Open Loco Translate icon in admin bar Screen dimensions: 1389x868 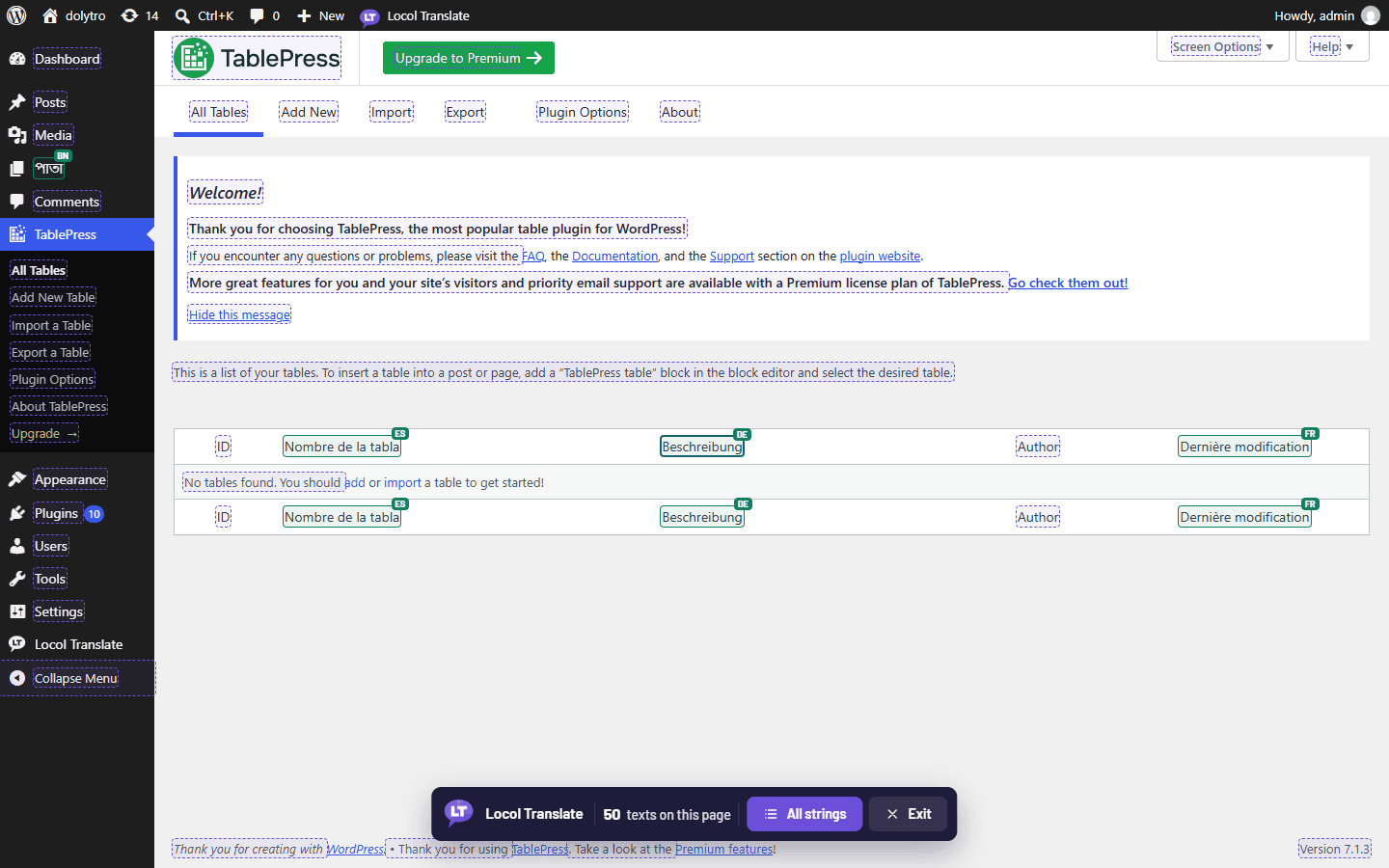pyautogui.click(x=369, y=16)
